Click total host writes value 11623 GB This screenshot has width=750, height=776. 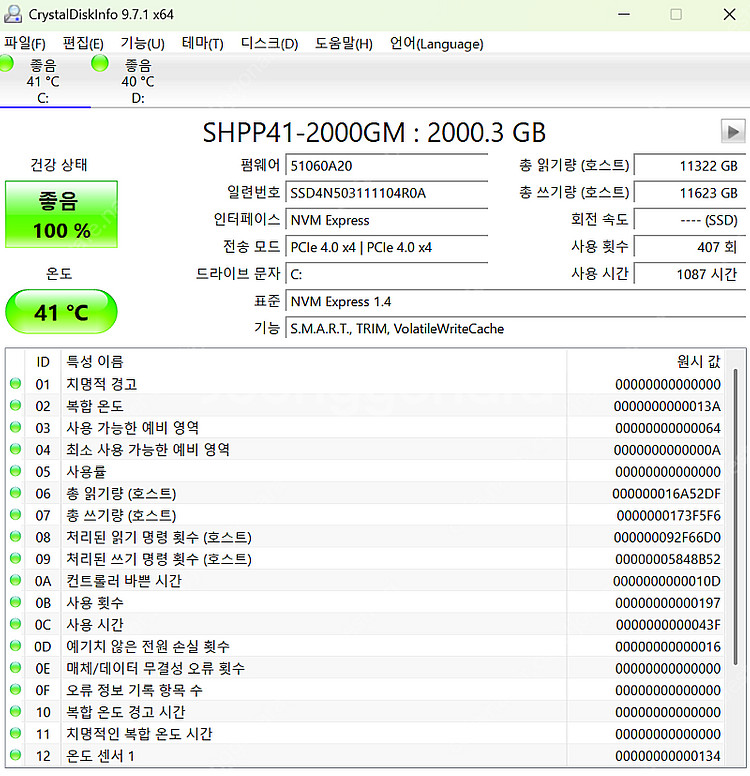tap(690, 193)
